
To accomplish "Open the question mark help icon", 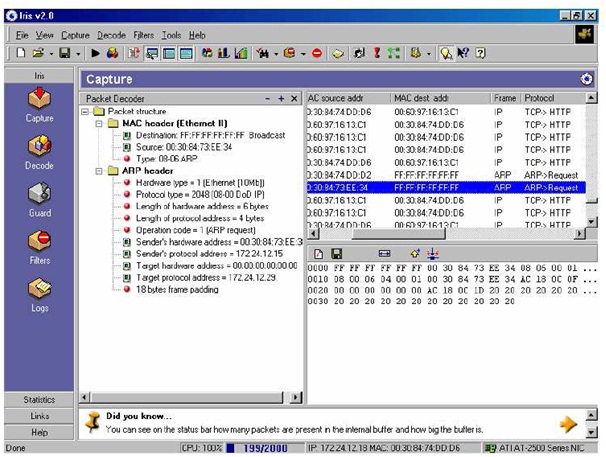I will [x=480, y=53].
